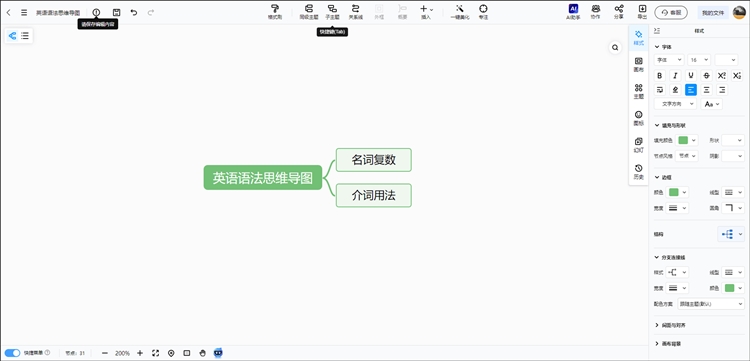Open the Theme side tab
Image resolution: width=750 pixels, height=361 pixels.
pyautogui.click(x=639, y=91)
